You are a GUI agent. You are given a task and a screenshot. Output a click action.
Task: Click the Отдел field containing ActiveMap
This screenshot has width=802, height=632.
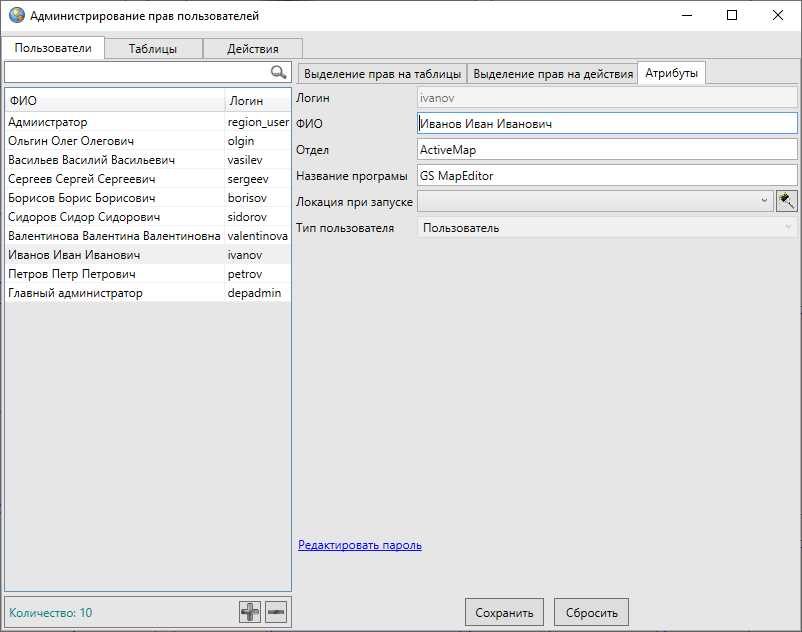606,150
